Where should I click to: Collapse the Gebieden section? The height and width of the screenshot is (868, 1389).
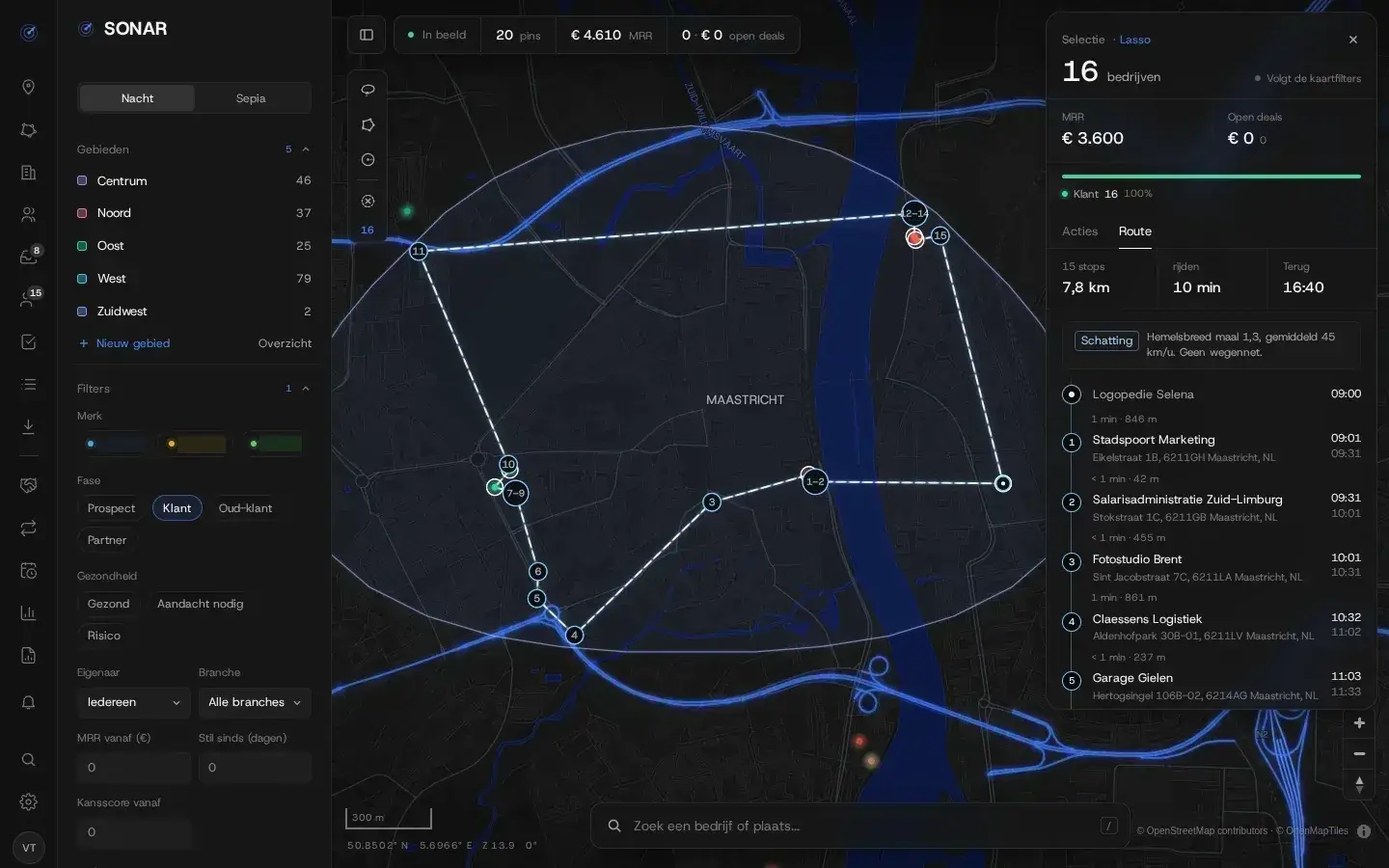tap(306, 149)
